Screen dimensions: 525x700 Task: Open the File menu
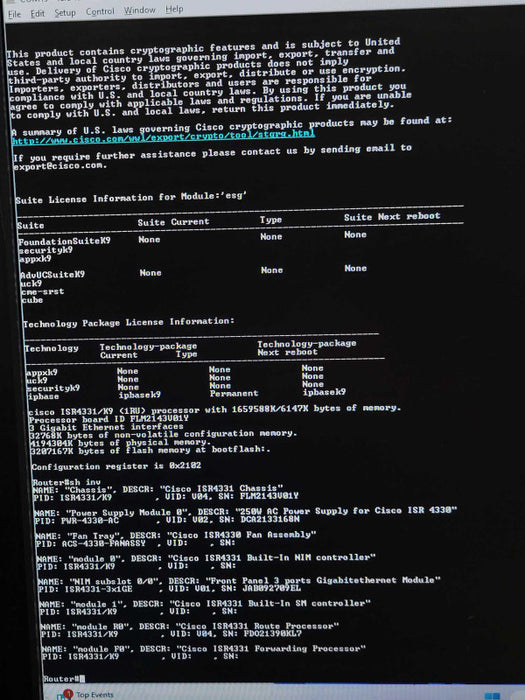[x=14, y=14]
